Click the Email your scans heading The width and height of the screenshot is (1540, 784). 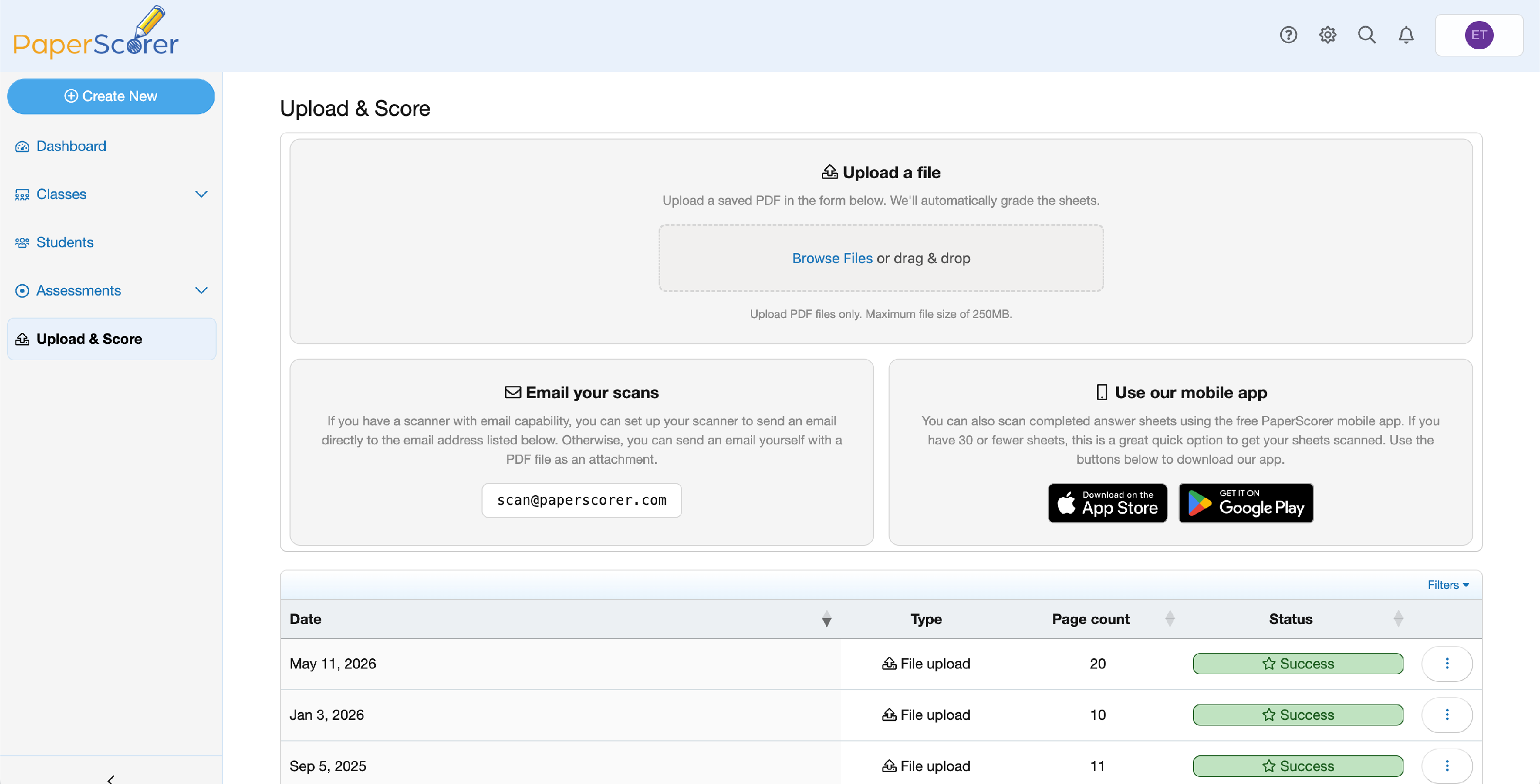tap(582, 393)
